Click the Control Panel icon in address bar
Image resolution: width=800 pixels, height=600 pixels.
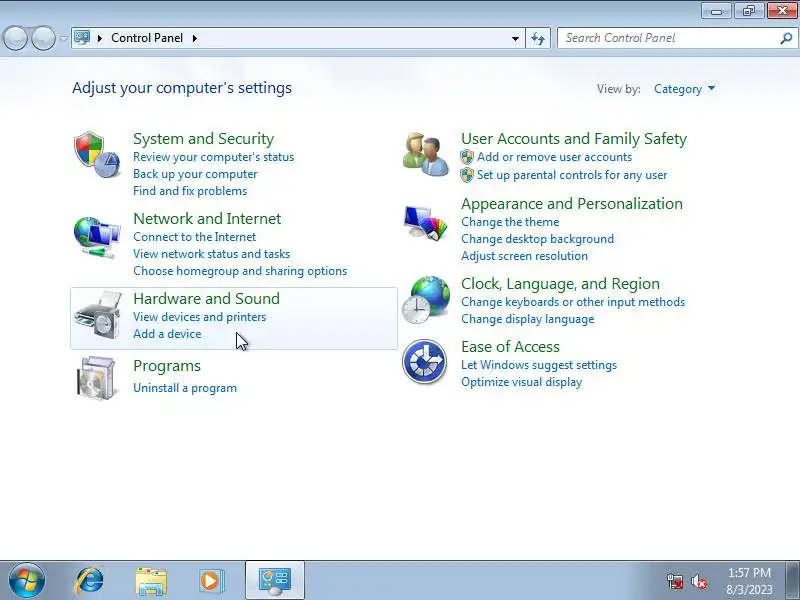pyautogui.click(x=82, y=38)
